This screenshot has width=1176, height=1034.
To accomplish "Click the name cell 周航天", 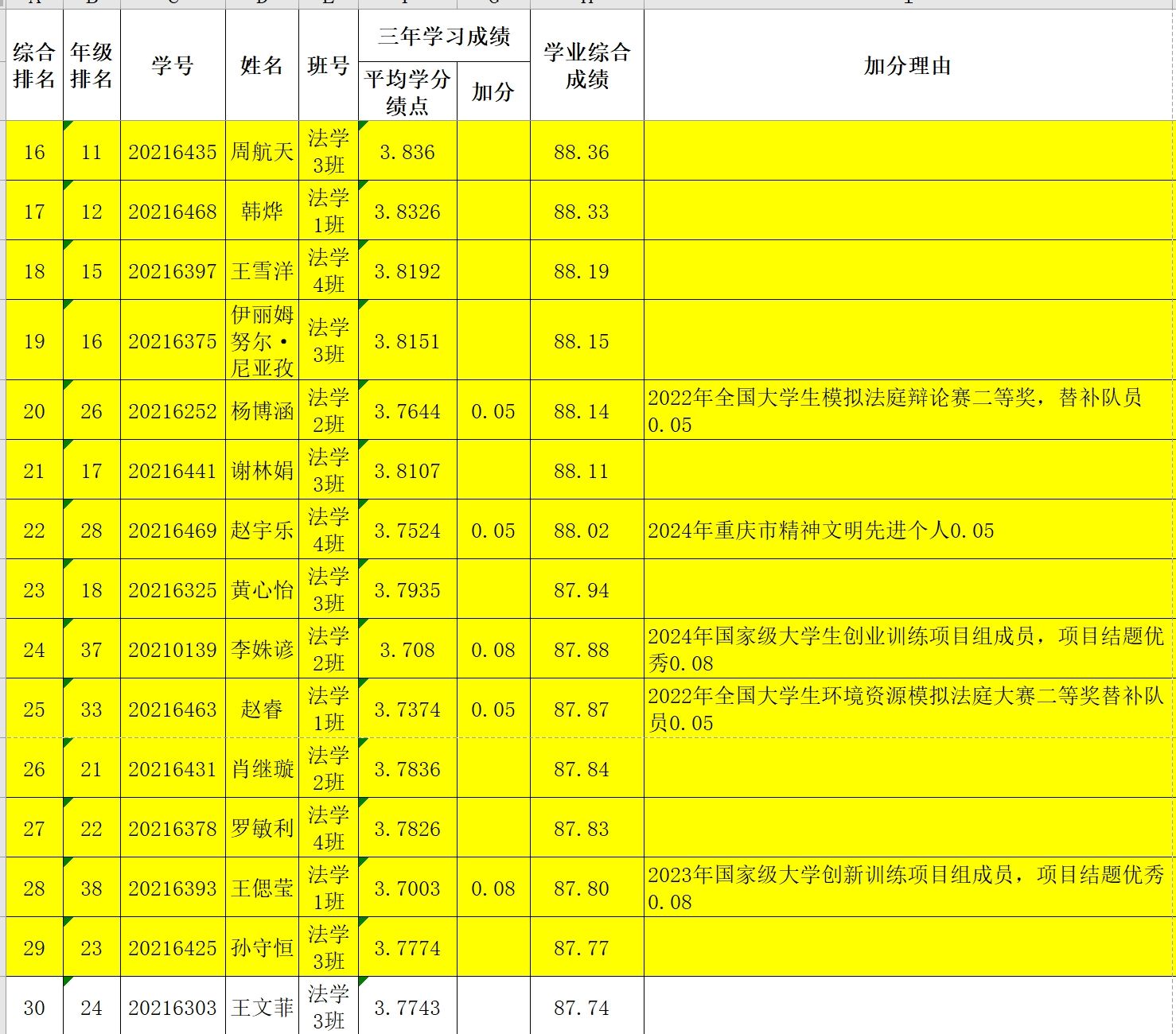I will pos(262,151).
